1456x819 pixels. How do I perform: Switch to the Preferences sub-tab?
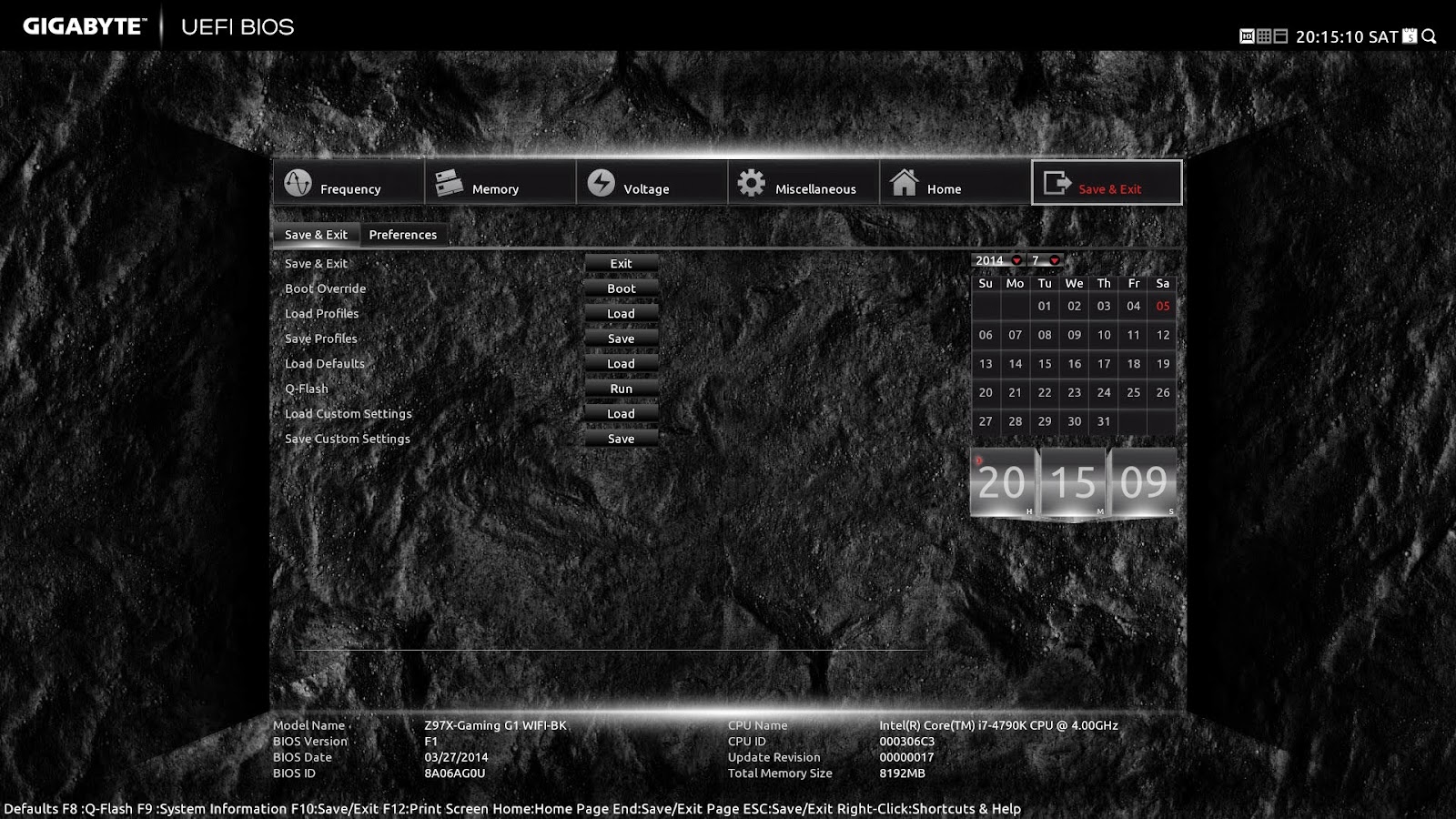[403, 235]
